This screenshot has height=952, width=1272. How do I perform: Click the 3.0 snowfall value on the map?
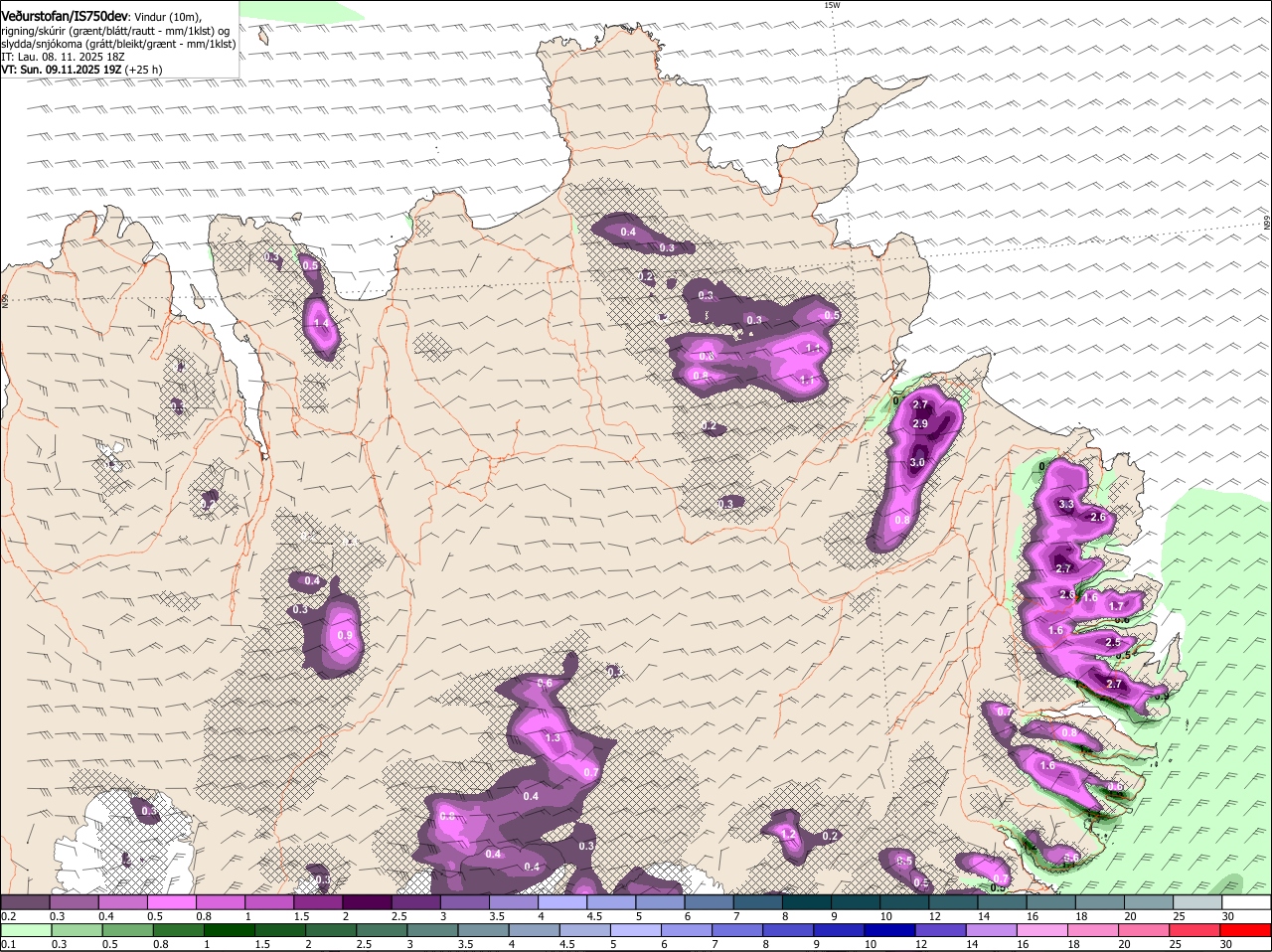(x=917, y=463)
